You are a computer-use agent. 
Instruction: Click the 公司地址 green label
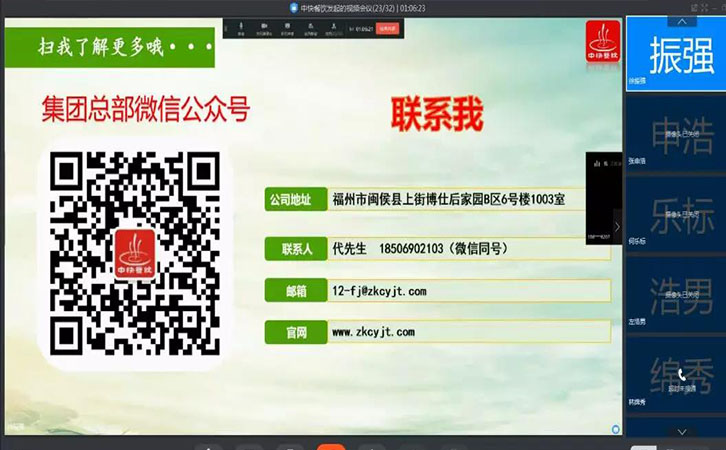pyautogui.click(x=296, y=200)
